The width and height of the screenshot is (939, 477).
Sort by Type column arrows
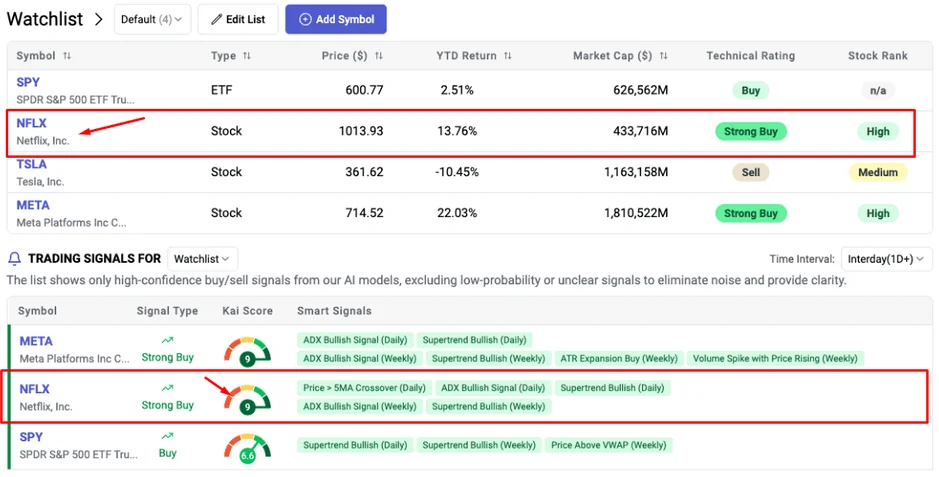[247, 56]
